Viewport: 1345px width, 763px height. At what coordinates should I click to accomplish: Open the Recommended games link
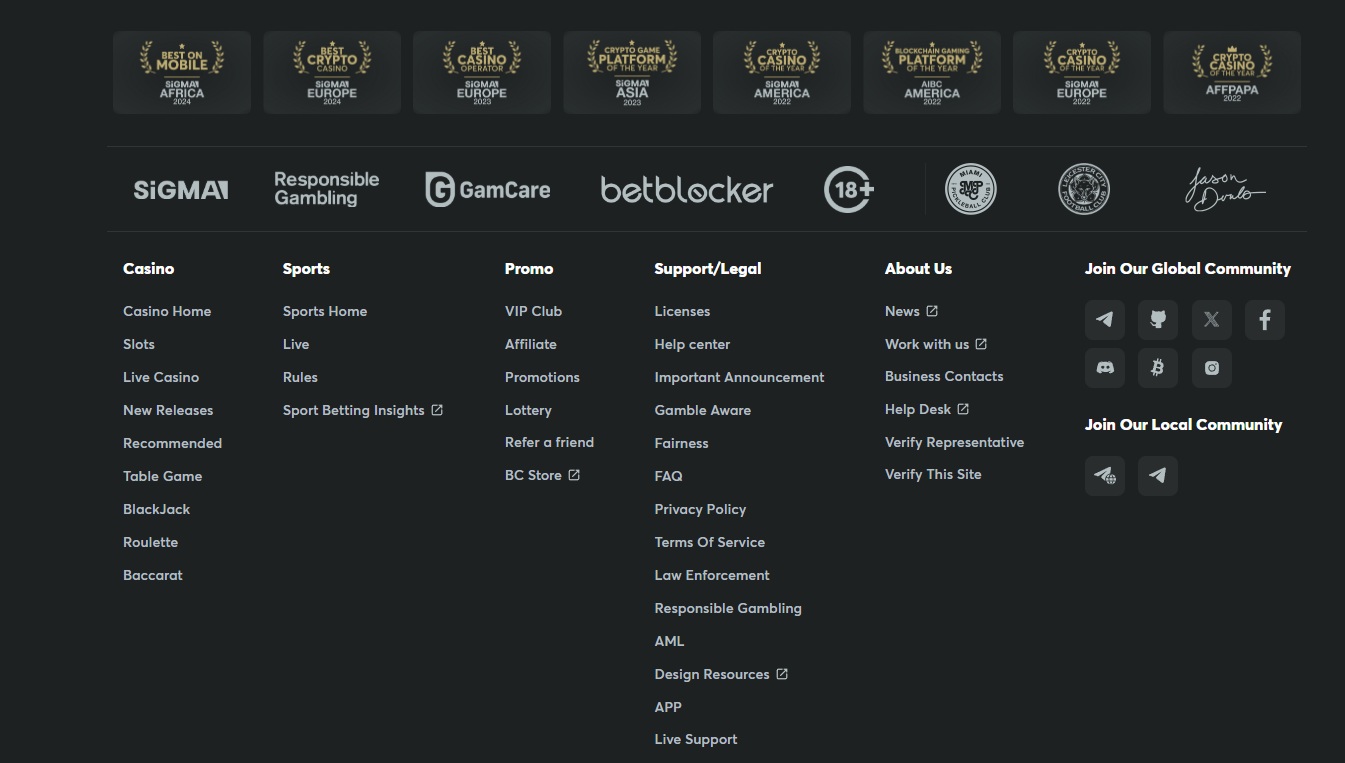tap(172, 443)
